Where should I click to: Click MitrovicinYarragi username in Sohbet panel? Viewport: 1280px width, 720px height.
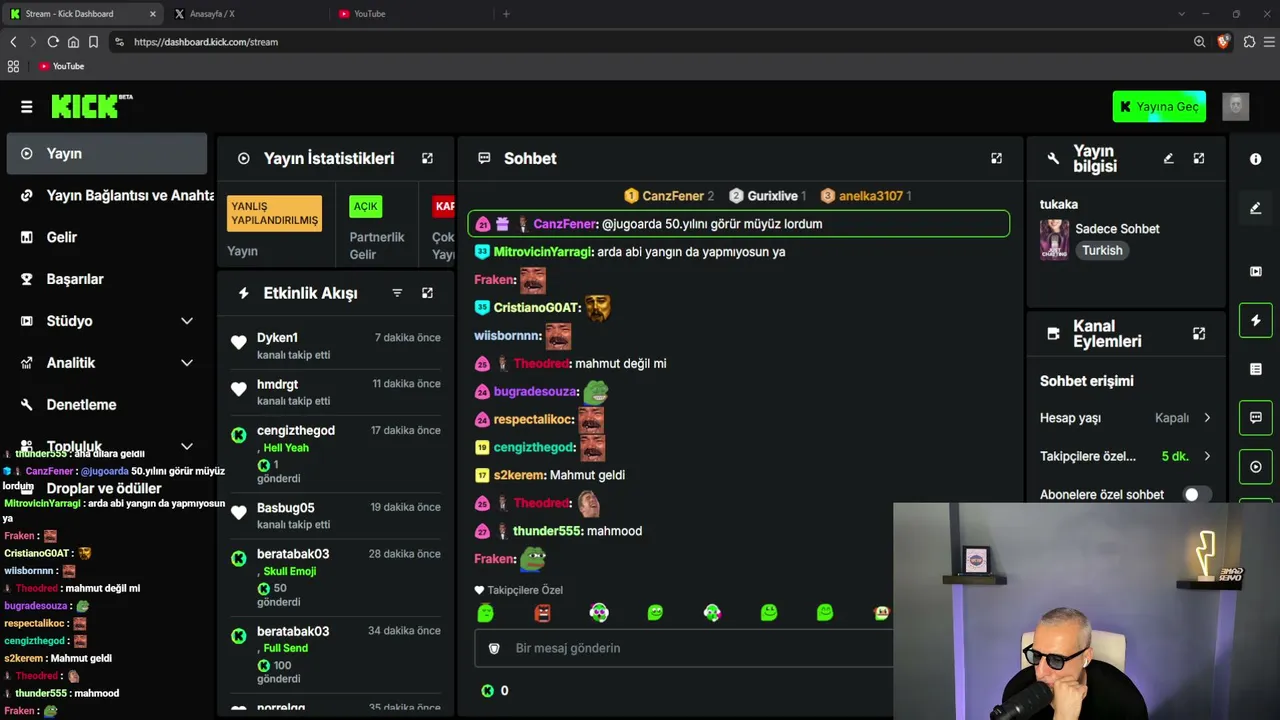[543, 252]
